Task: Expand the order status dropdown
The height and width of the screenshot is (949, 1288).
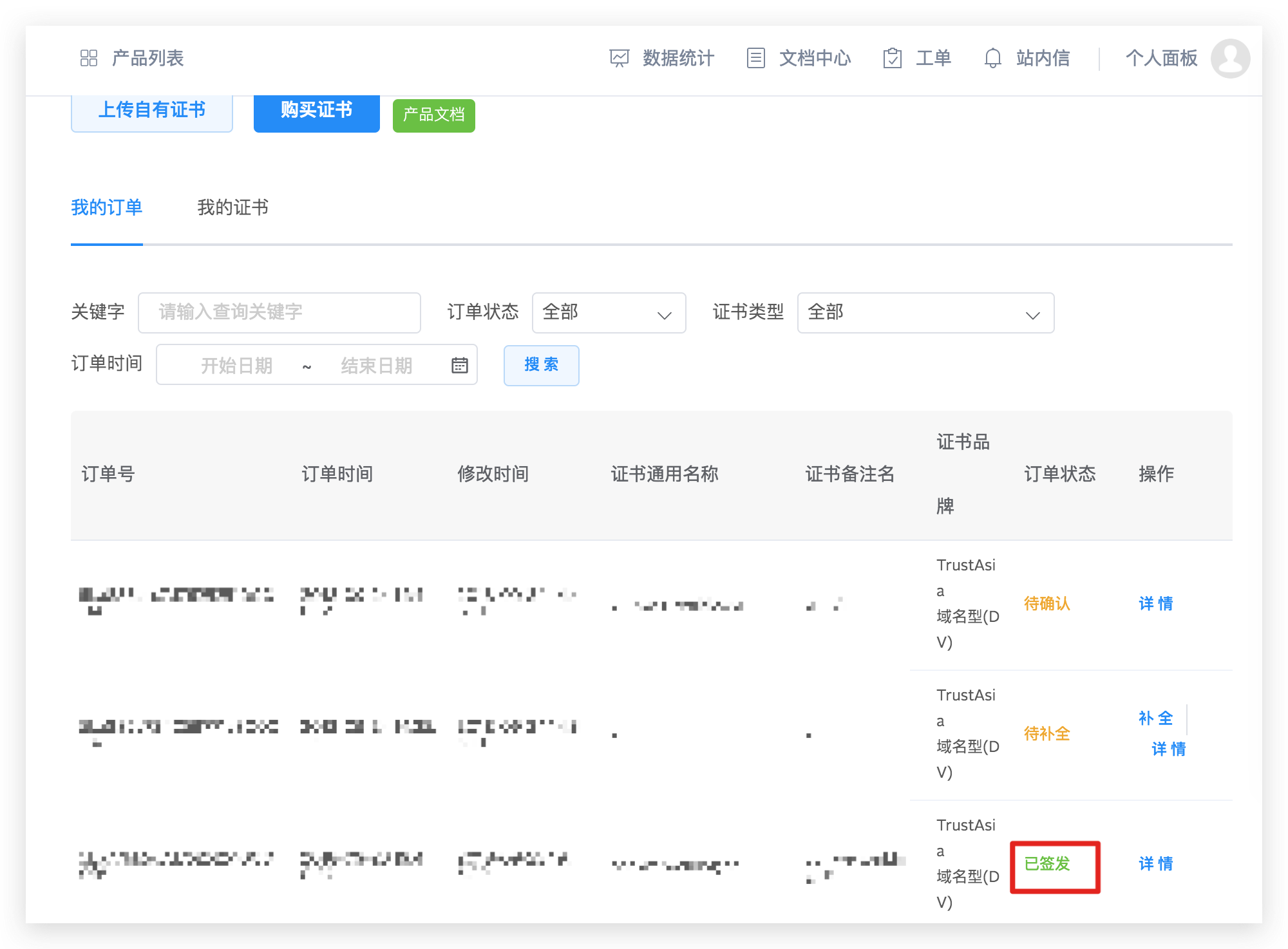Action: click(608, 313)
